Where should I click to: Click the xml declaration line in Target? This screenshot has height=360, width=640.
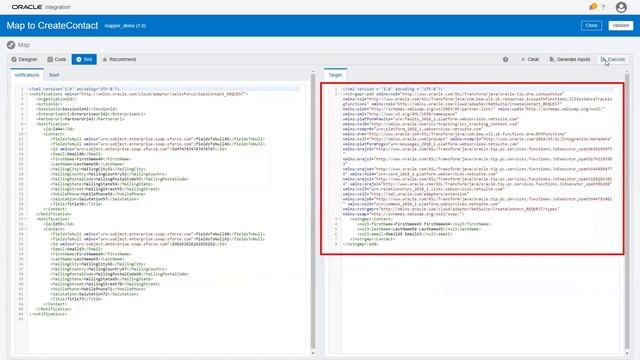(x=393, y=89)
